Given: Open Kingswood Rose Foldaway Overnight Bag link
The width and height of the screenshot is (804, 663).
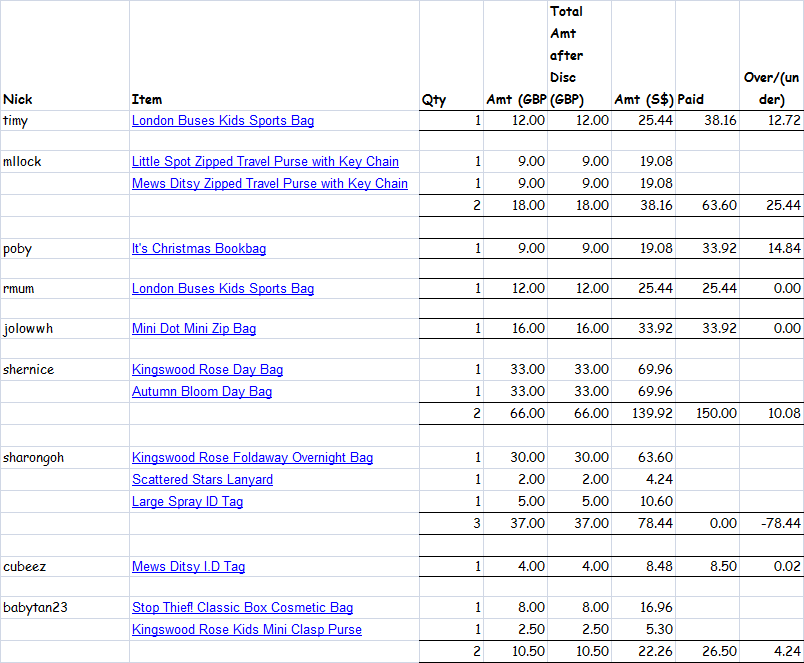Looking at the screenshot, I should [252, 457].
